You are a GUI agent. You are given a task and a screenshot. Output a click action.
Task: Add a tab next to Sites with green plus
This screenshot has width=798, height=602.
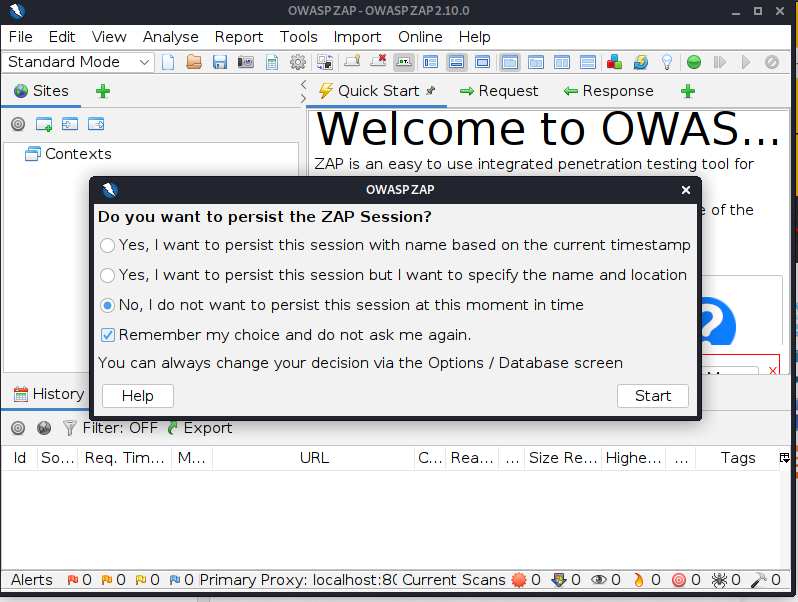click(x=103, y=91)
